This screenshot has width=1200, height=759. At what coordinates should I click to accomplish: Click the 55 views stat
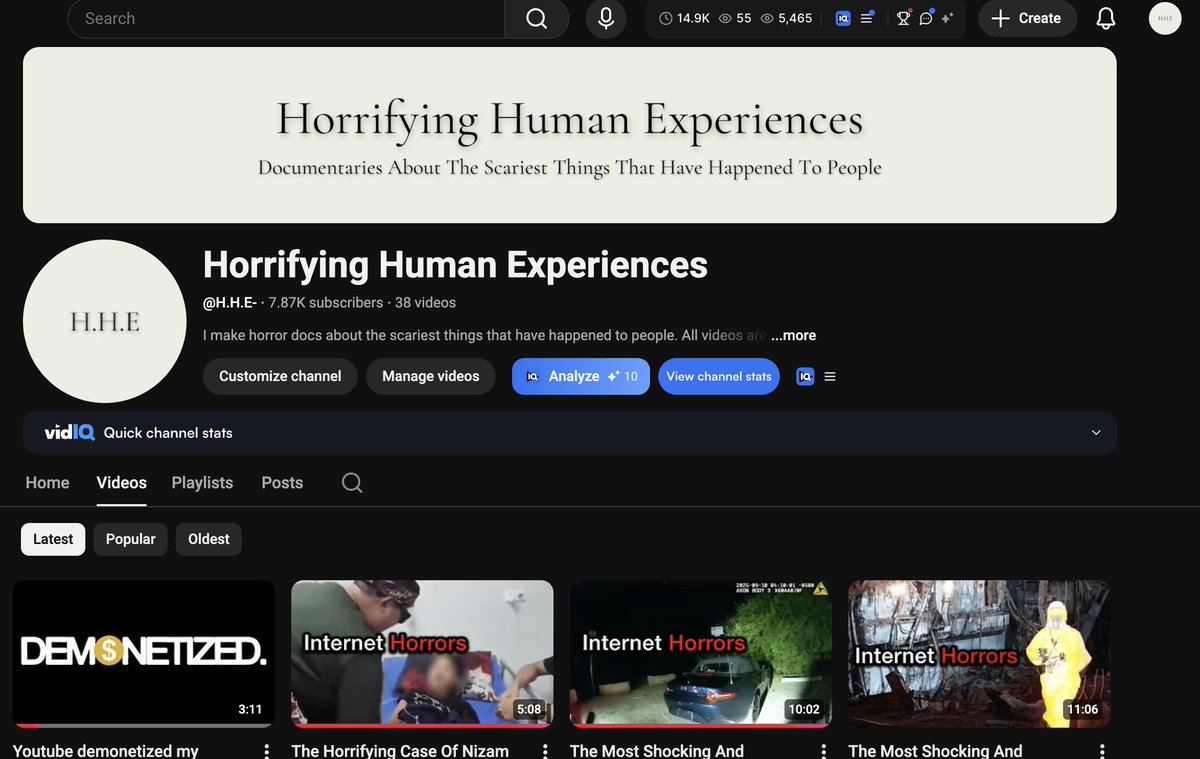735,18
